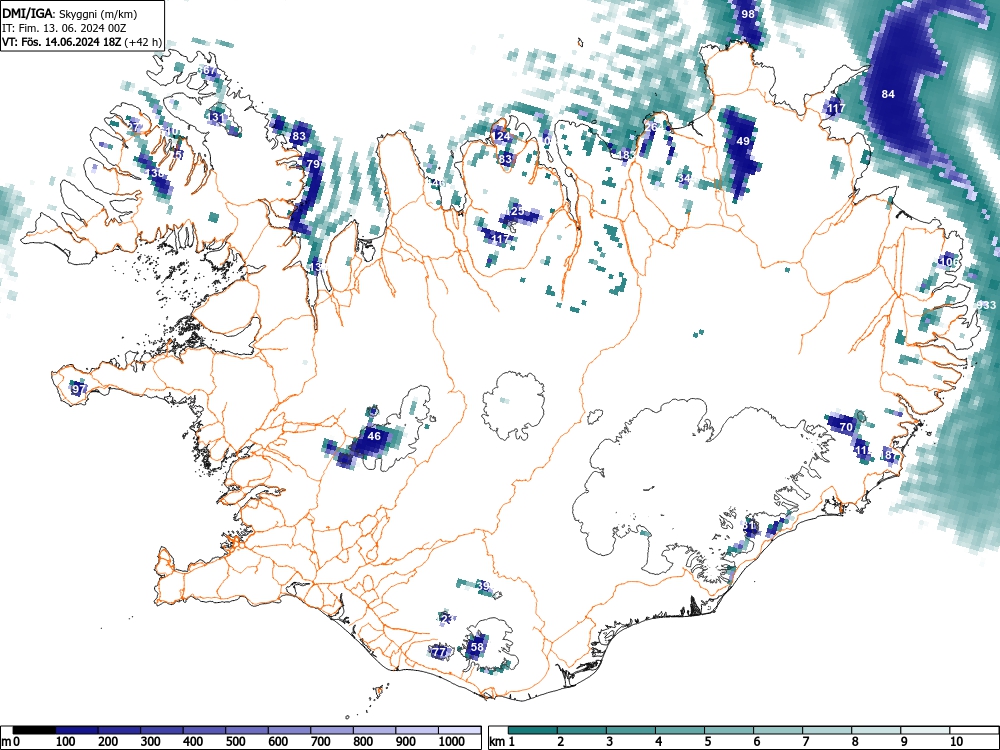Click the legend swatch between 100 and 200 m

(x=77, y=730)
